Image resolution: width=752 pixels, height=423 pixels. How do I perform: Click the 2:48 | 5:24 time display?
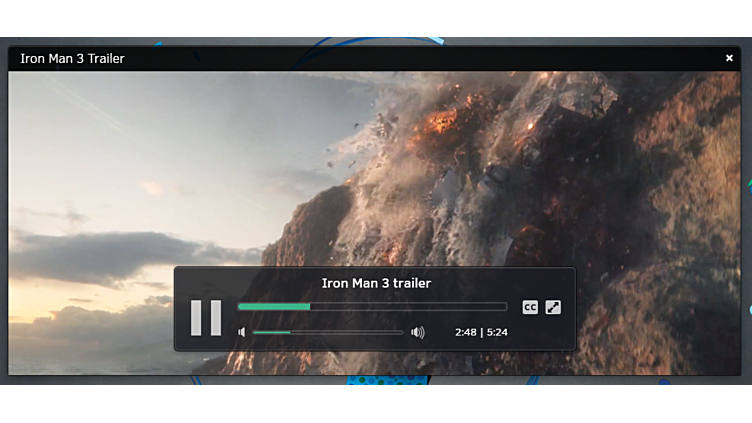point(481,332)
